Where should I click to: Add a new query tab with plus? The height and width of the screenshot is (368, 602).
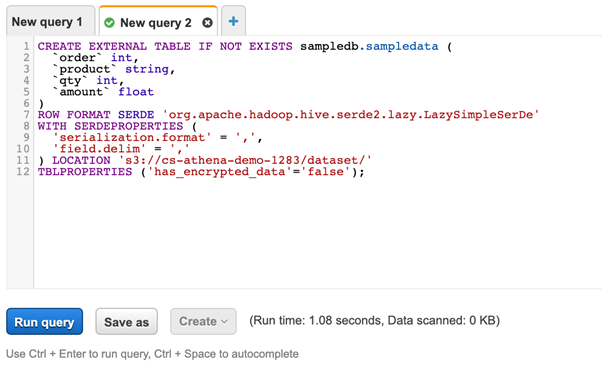(x=233, y=21)
